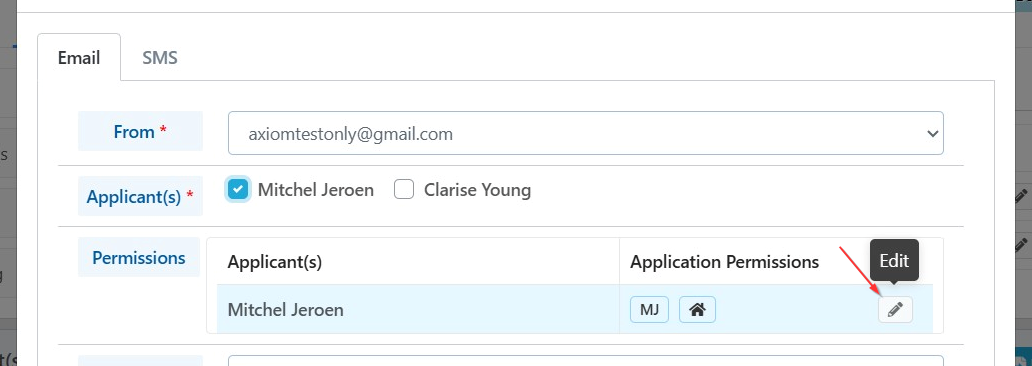Open the From email address dropdown
Image resolution: width=1032 pixels, height=366 pixels.
(x=586, y=134)
